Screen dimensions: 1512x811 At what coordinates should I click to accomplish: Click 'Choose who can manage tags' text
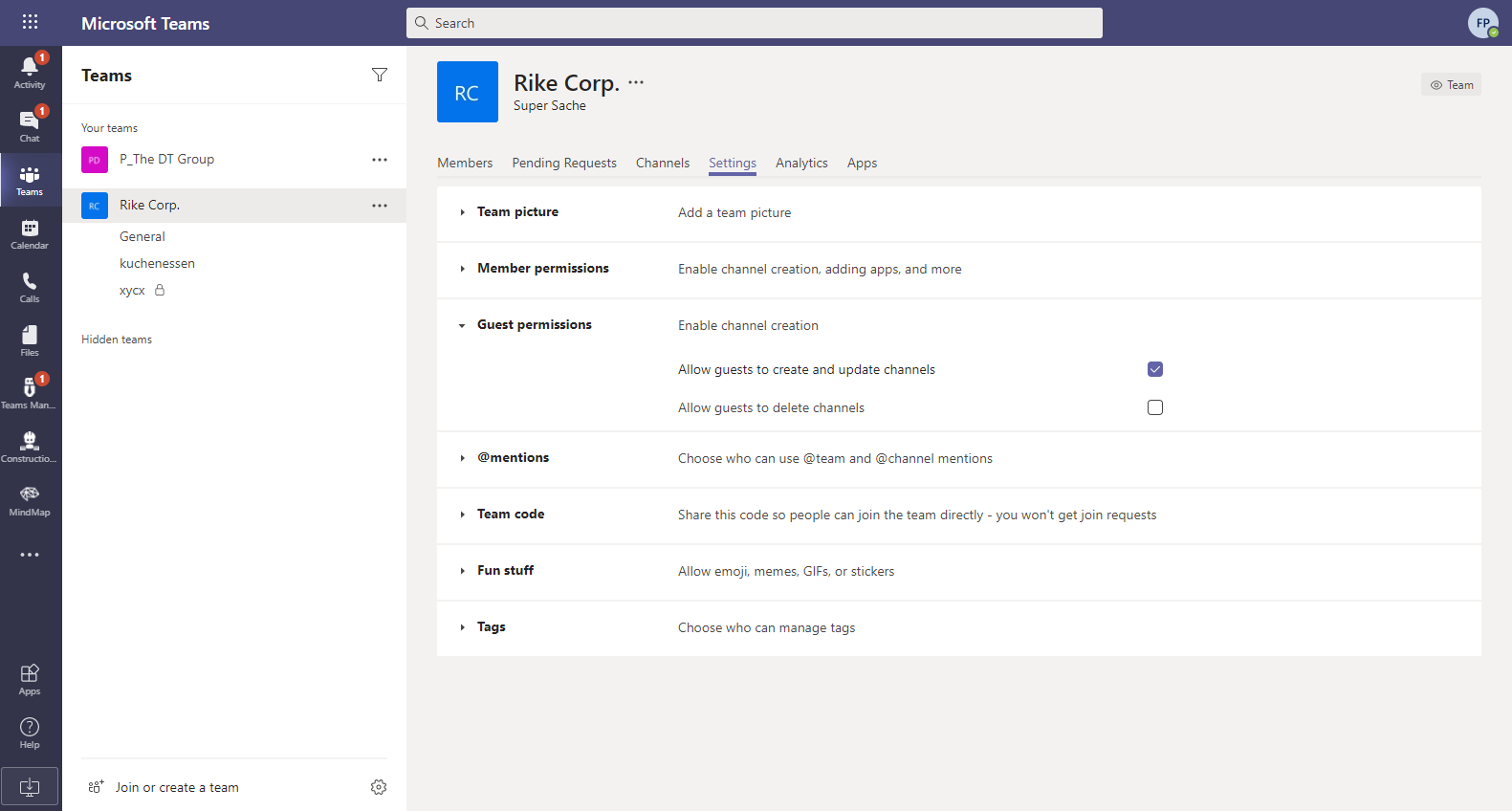point(766,627)
